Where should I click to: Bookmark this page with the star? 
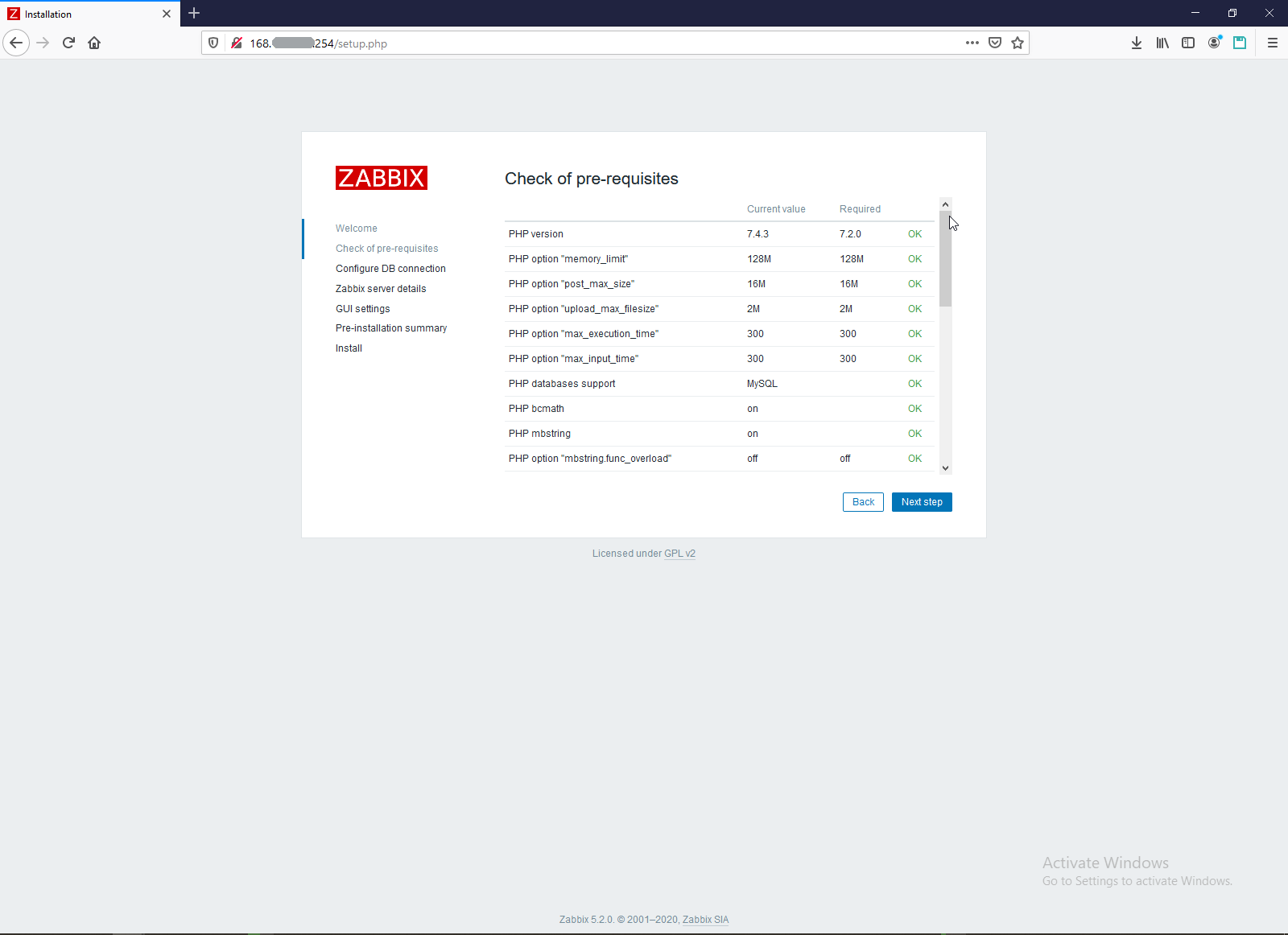click(x=1018, y=43)
